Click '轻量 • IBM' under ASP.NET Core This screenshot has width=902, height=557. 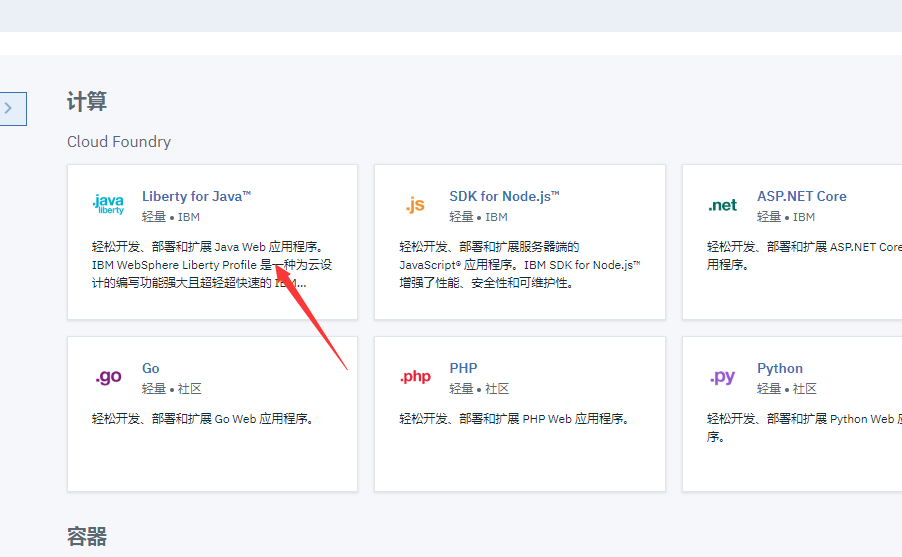click(x=786, y=217)
